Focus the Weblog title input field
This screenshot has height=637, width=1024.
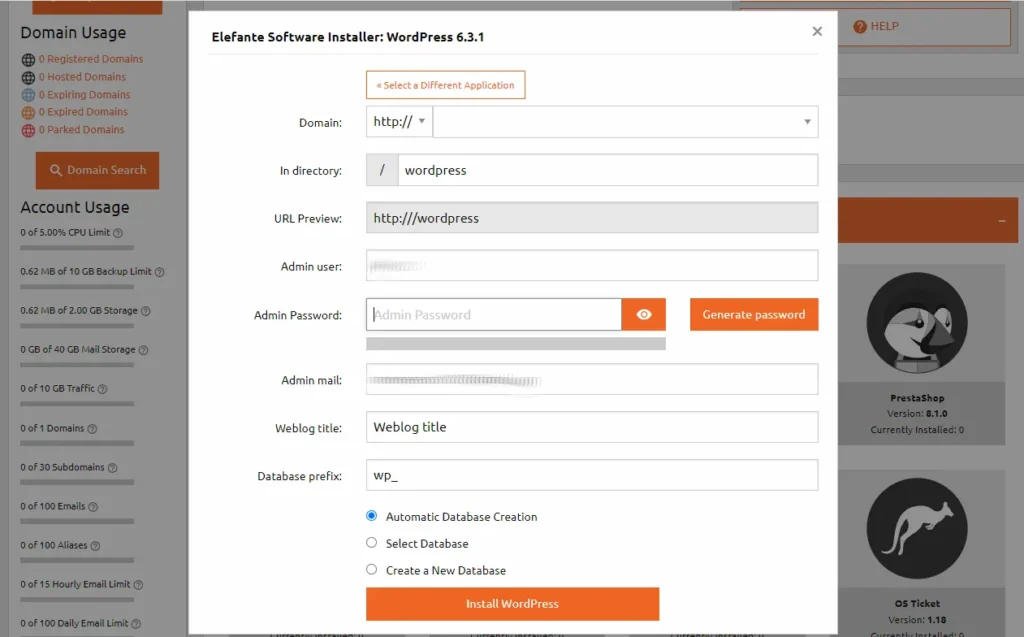[x=592, y=427]
